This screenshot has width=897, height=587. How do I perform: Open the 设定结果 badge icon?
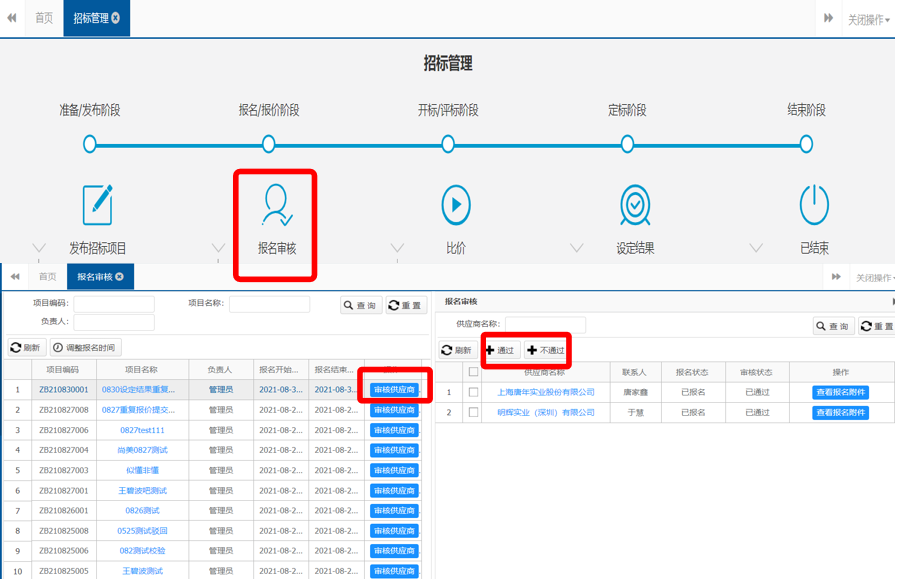pos(635,205)
